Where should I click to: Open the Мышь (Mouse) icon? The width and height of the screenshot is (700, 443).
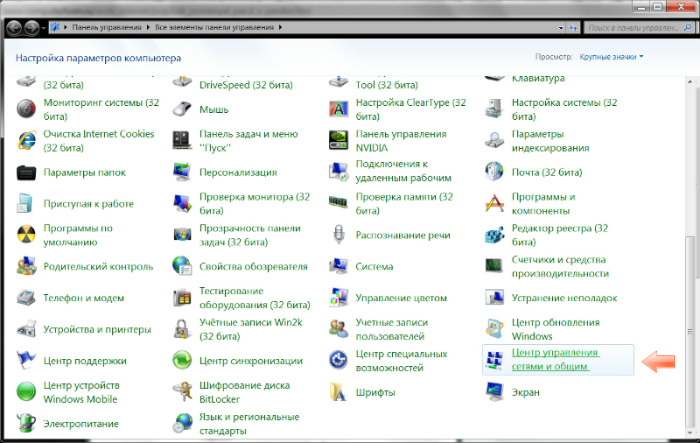182,109
